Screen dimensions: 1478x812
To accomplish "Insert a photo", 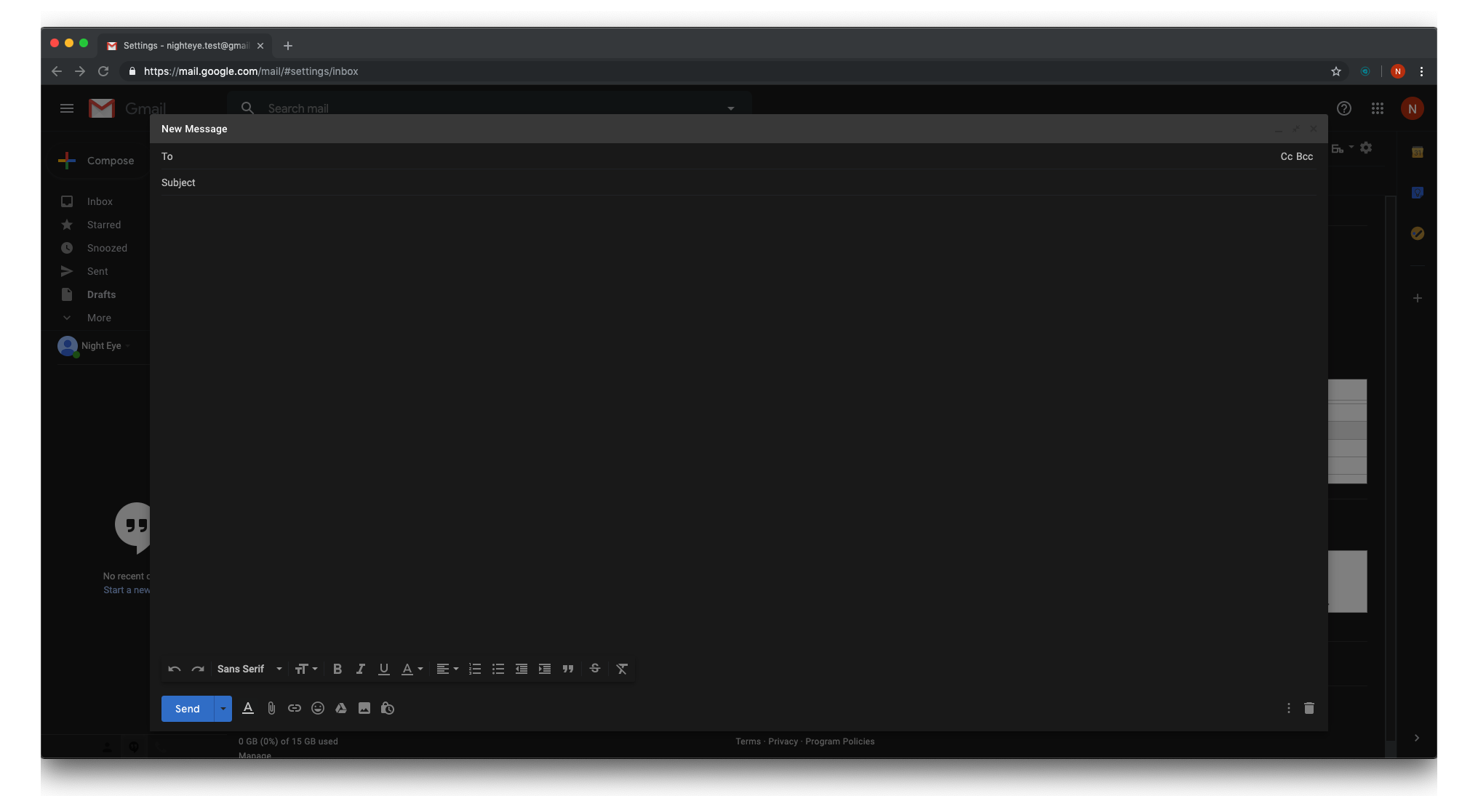I will (364, 708).
